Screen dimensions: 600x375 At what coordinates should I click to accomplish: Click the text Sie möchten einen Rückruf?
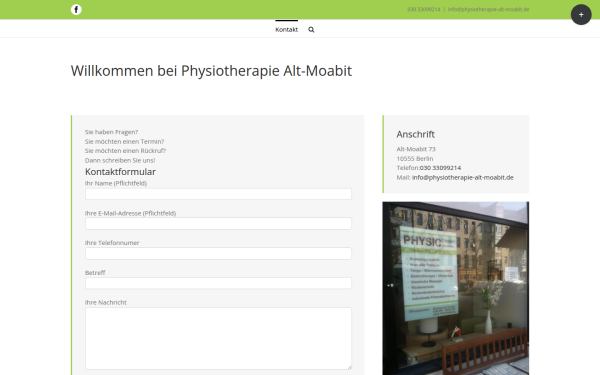pos(126,150)
